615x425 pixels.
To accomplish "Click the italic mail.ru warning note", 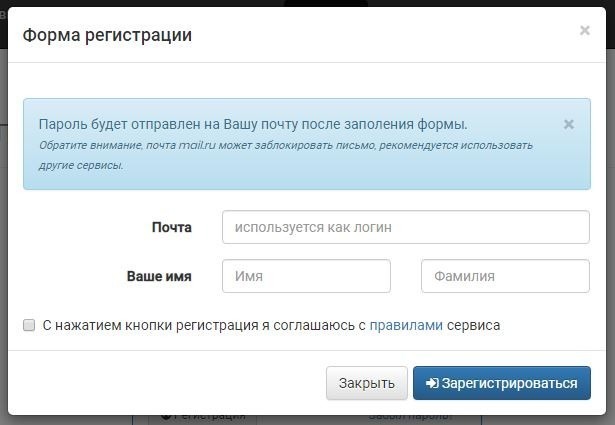I will [x=286, y=155].
